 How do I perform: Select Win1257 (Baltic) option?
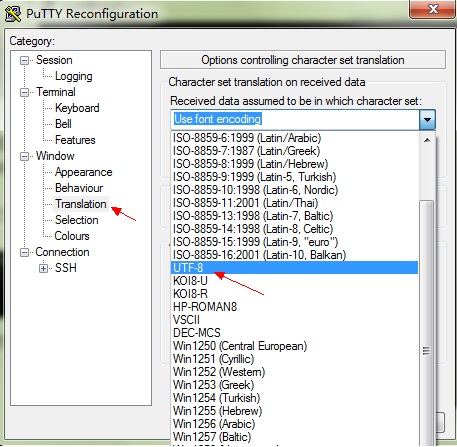[x=294, y=437]
